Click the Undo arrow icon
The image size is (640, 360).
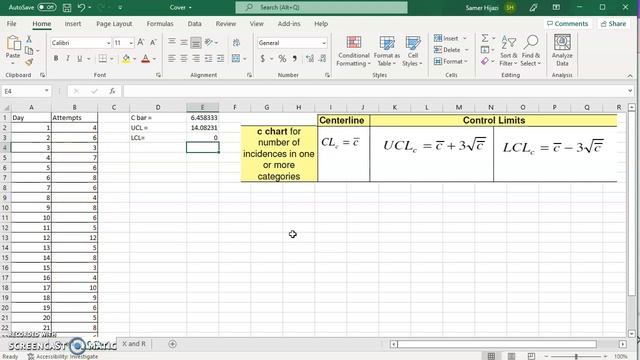[x=81, y=7]
